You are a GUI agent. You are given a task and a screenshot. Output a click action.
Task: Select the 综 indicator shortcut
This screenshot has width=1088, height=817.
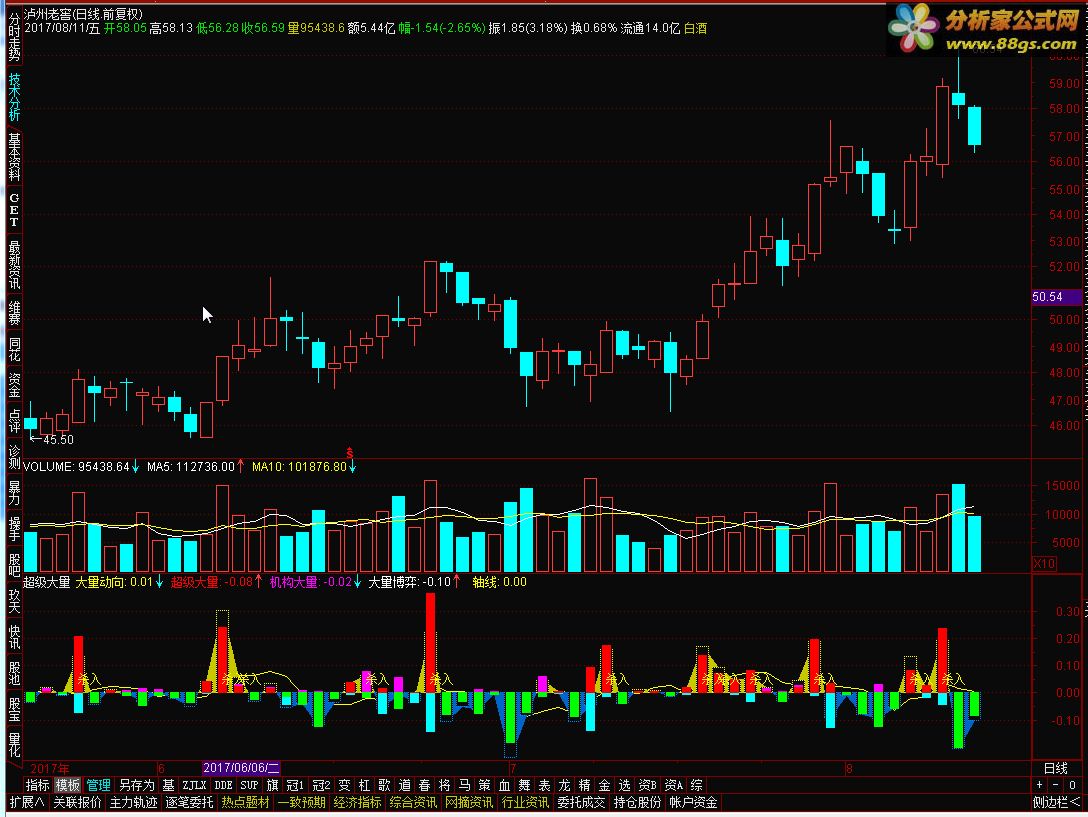(697, 785)
